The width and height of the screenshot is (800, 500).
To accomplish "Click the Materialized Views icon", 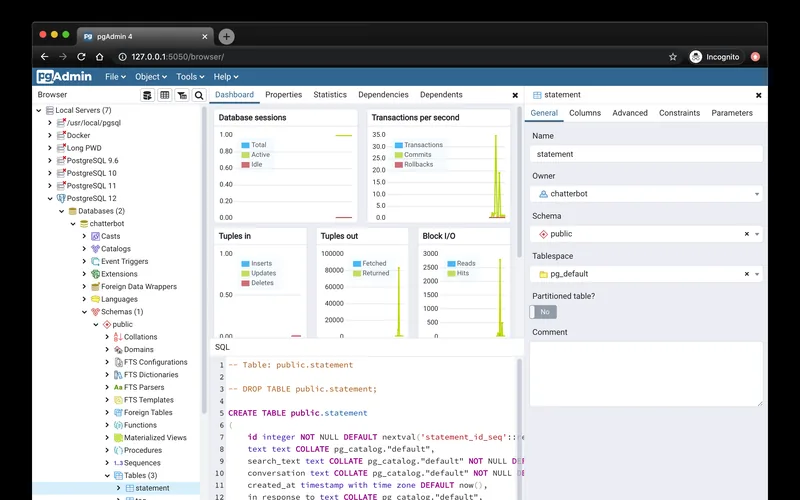I will tap(118, 438).
